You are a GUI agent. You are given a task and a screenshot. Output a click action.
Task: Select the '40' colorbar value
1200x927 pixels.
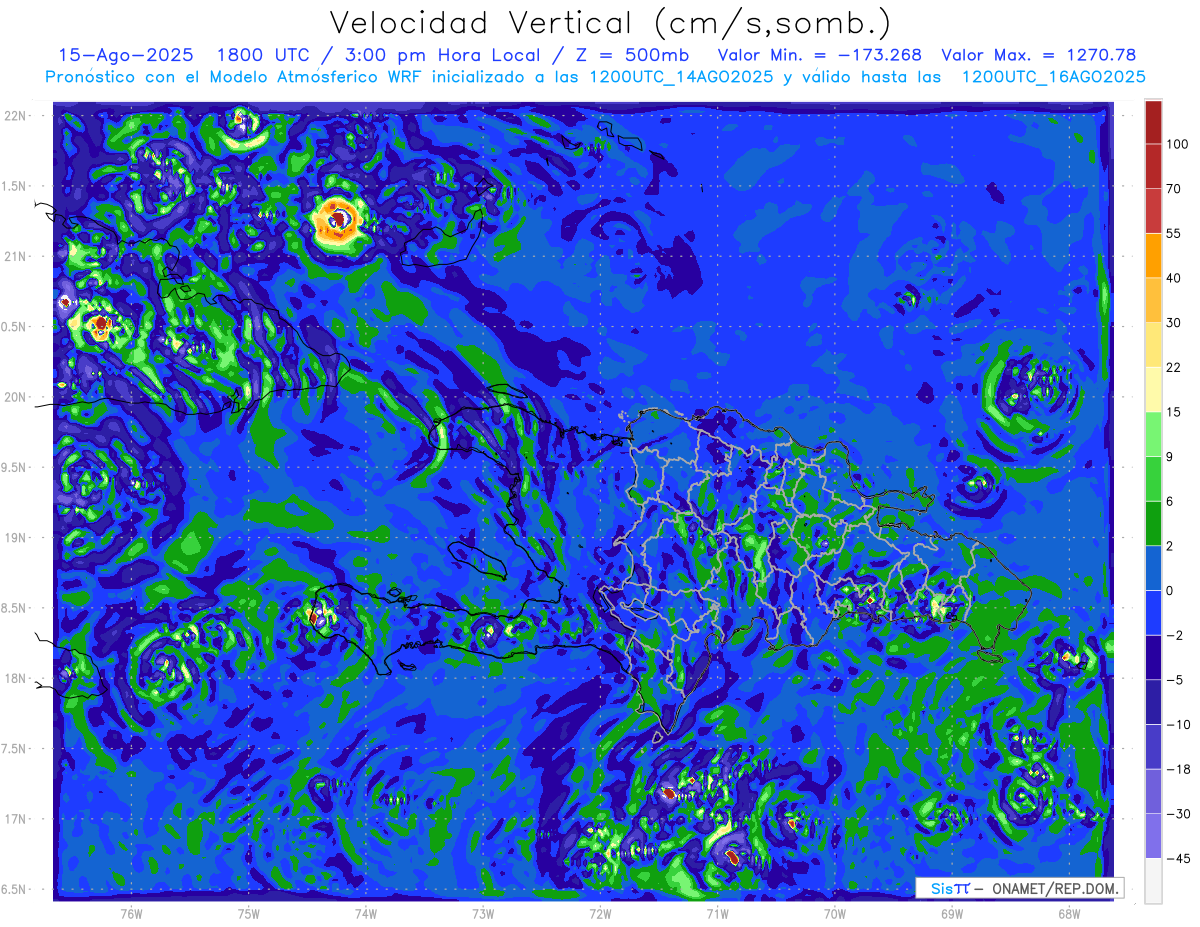pyautogui.click(x=1175, y=278)
